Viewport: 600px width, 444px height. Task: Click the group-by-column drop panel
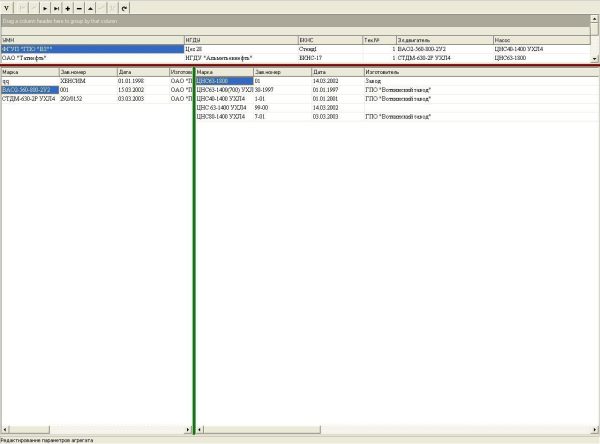click(x=295, y=21)
